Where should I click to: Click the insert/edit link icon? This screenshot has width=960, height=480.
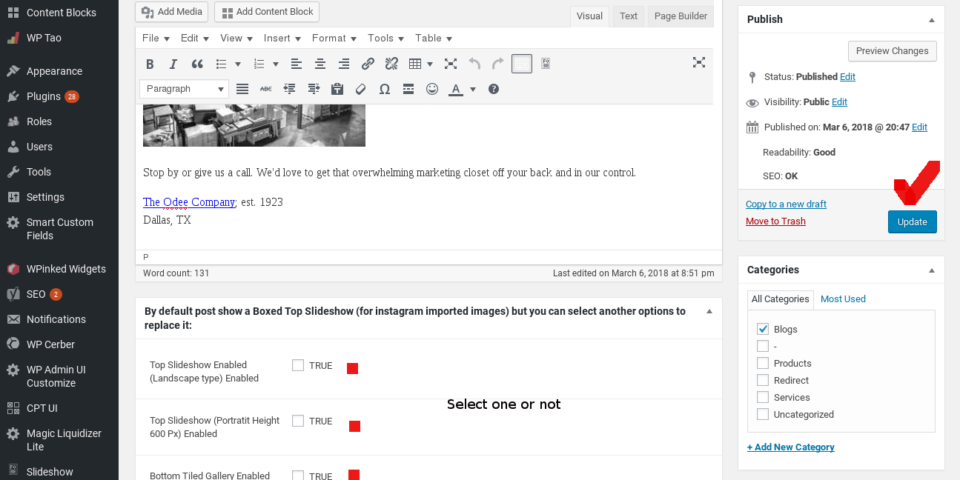[367, 64]
